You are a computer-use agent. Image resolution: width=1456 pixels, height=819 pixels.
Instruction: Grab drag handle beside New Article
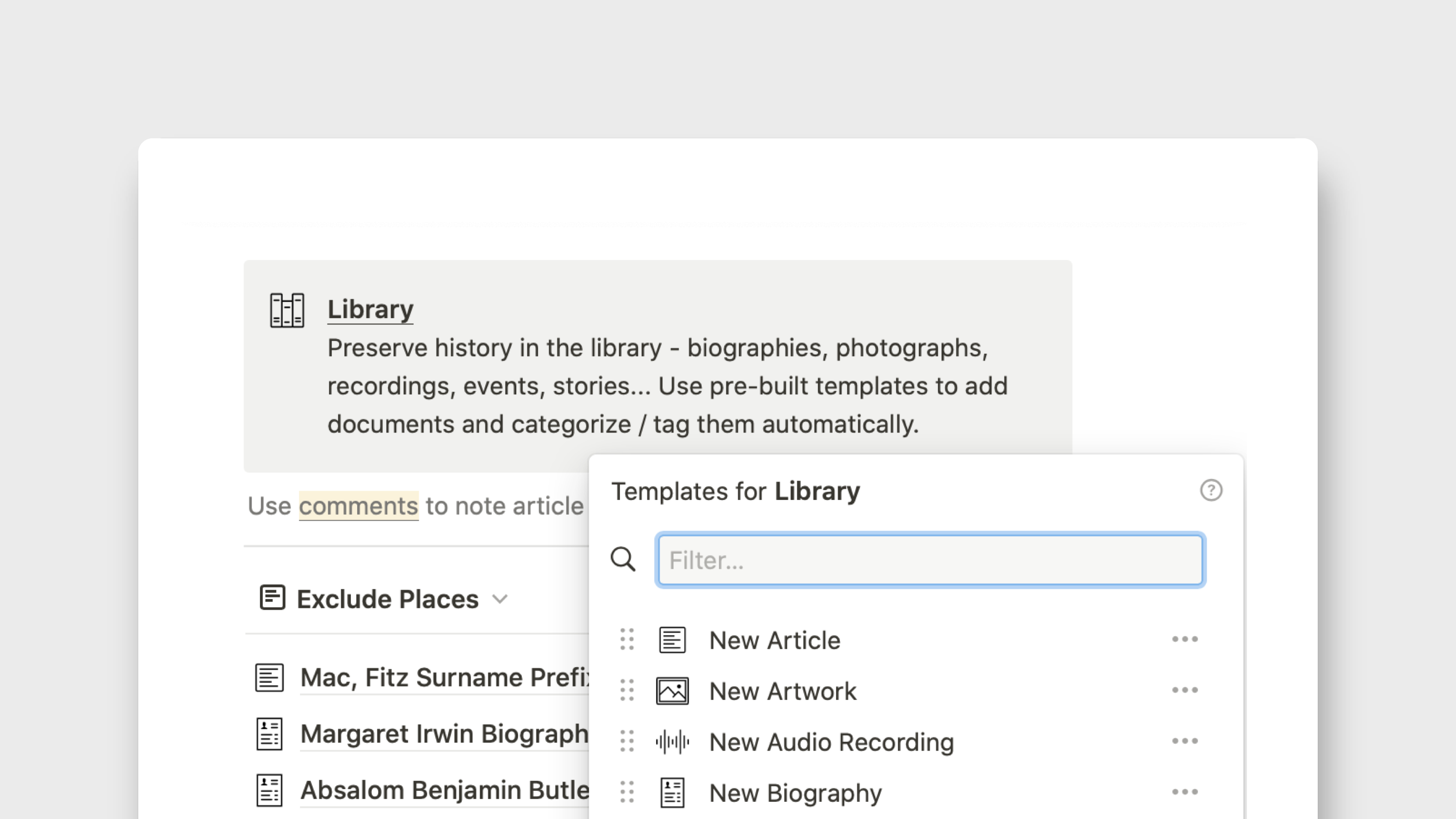627,640
